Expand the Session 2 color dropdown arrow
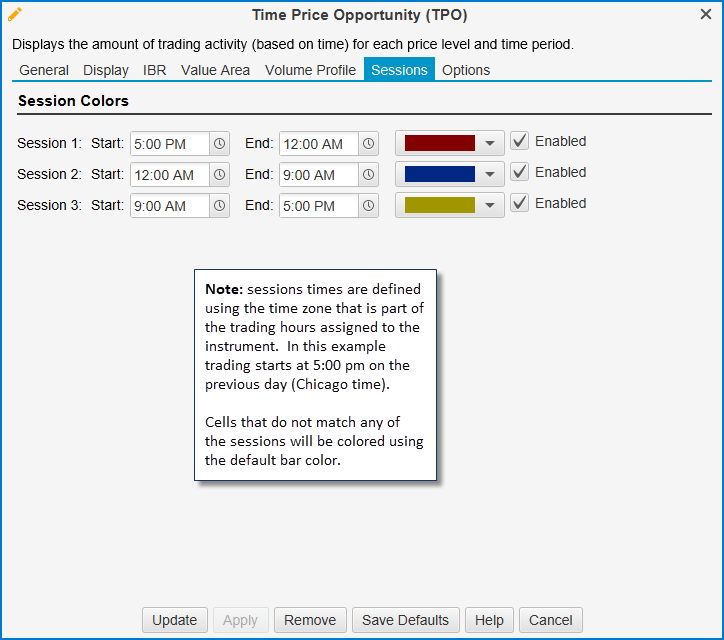 (x=489, y=175)
